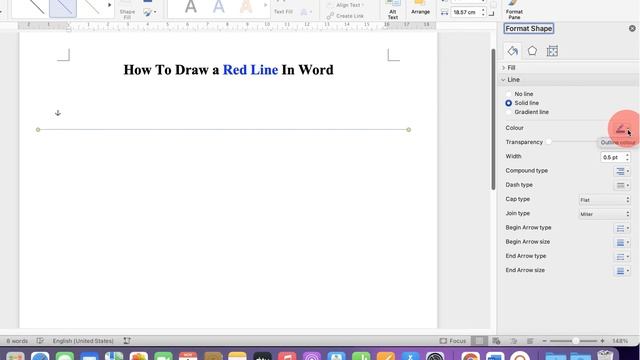Select the highlighted second line style
This screenshot has width=640, height=360.
63,7
